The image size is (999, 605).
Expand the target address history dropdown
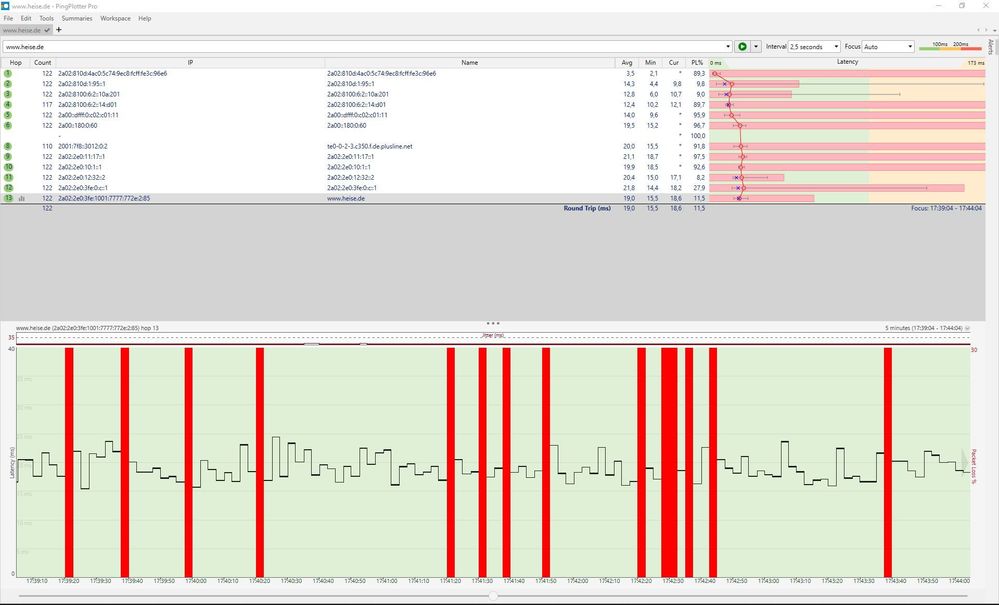pyautogui.click(x=728, y=46)
